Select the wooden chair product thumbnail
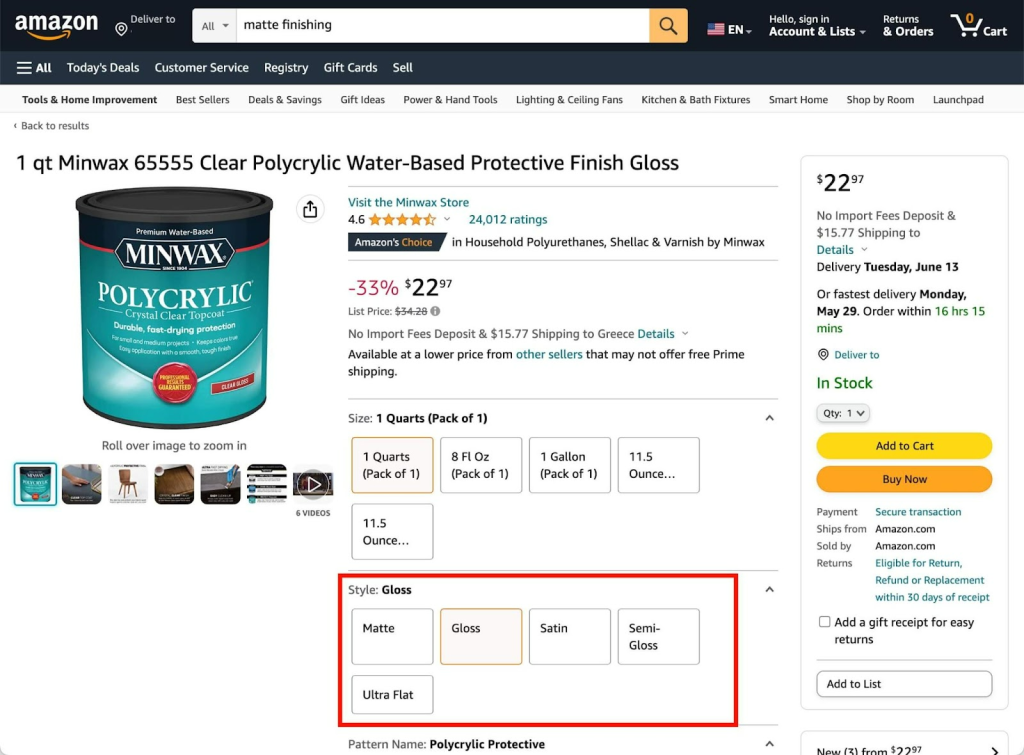The image size is (1024, 755). point(127,484)
